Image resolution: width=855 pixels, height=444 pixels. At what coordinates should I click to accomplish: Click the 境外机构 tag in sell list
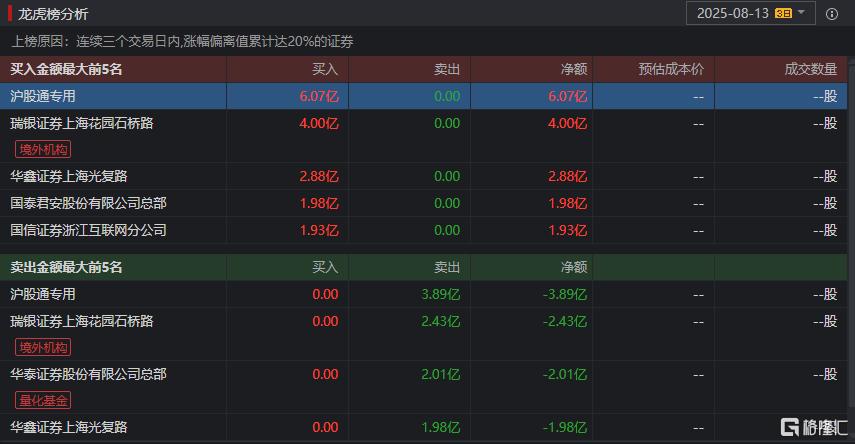coord(43,347)
